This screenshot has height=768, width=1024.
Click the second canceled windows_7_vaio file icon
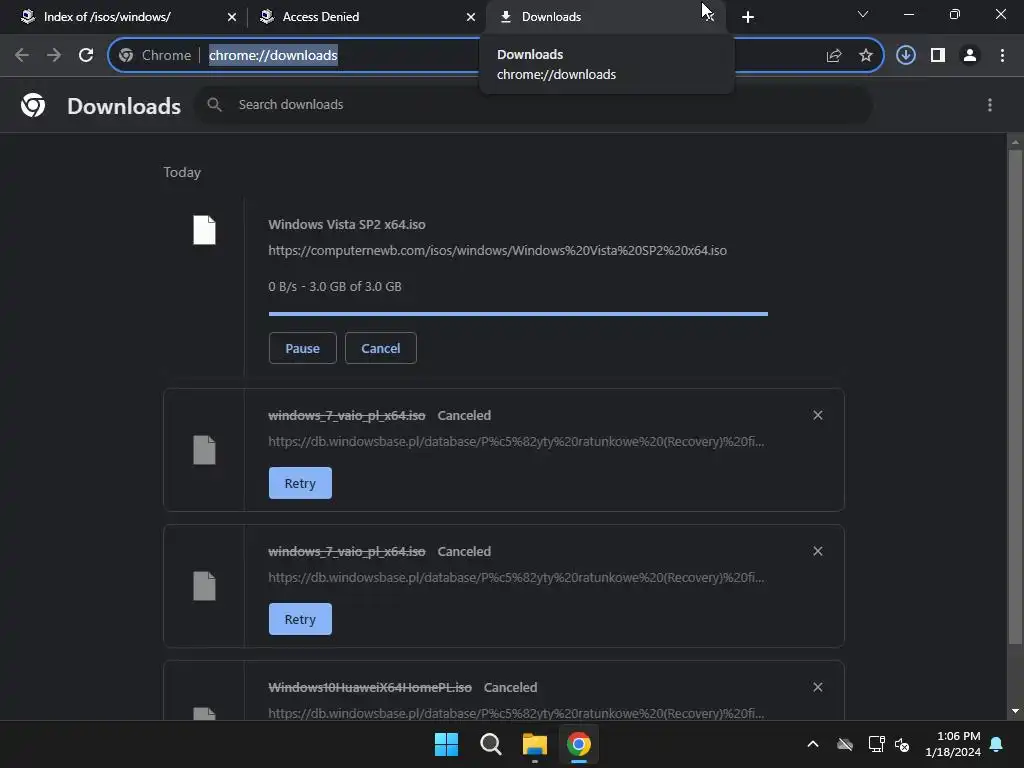[x=204, y=586]
